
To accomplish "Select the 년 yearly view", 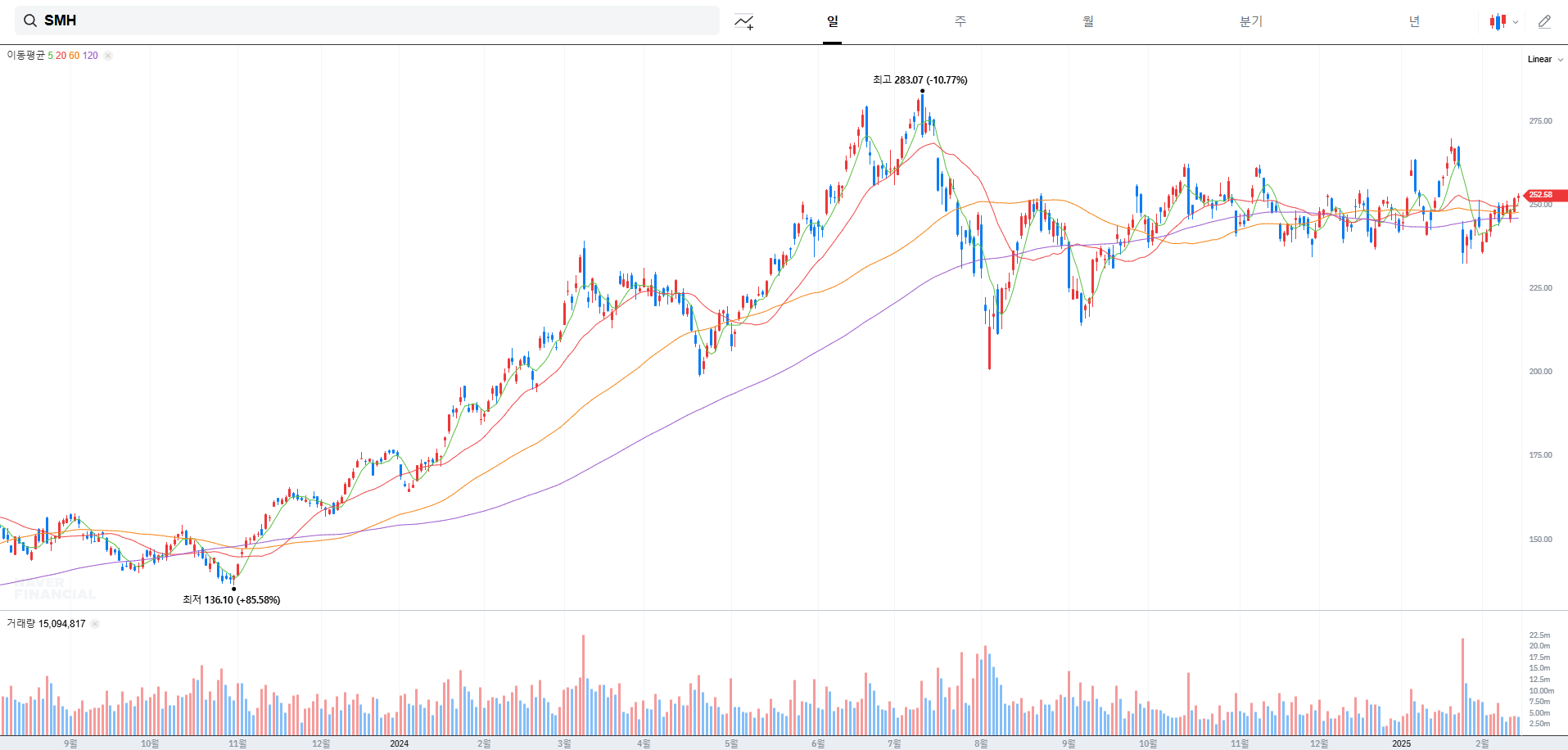I will 1413,21.
